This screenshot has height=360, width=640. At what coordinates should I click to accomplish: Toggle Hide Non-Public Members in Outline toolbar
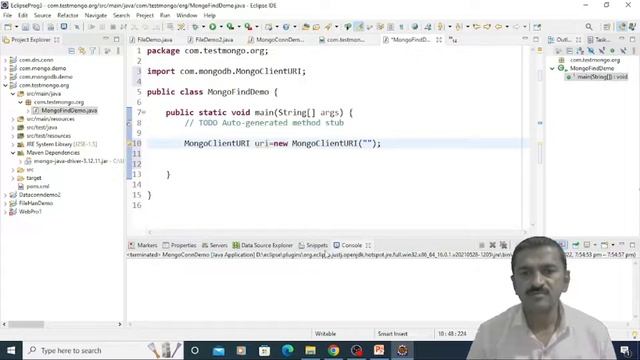click(612, 51)
